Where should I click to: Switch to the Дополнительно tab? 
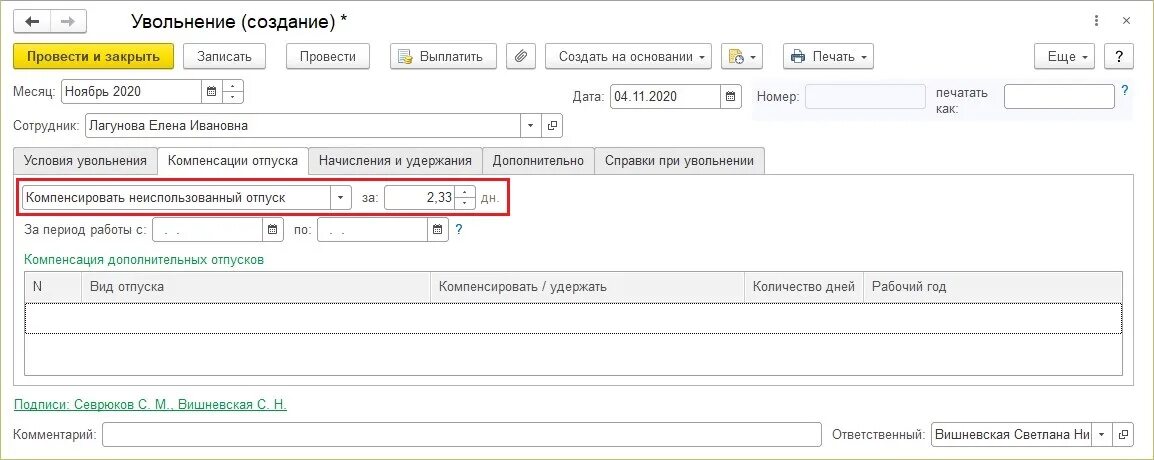point(538,160)
